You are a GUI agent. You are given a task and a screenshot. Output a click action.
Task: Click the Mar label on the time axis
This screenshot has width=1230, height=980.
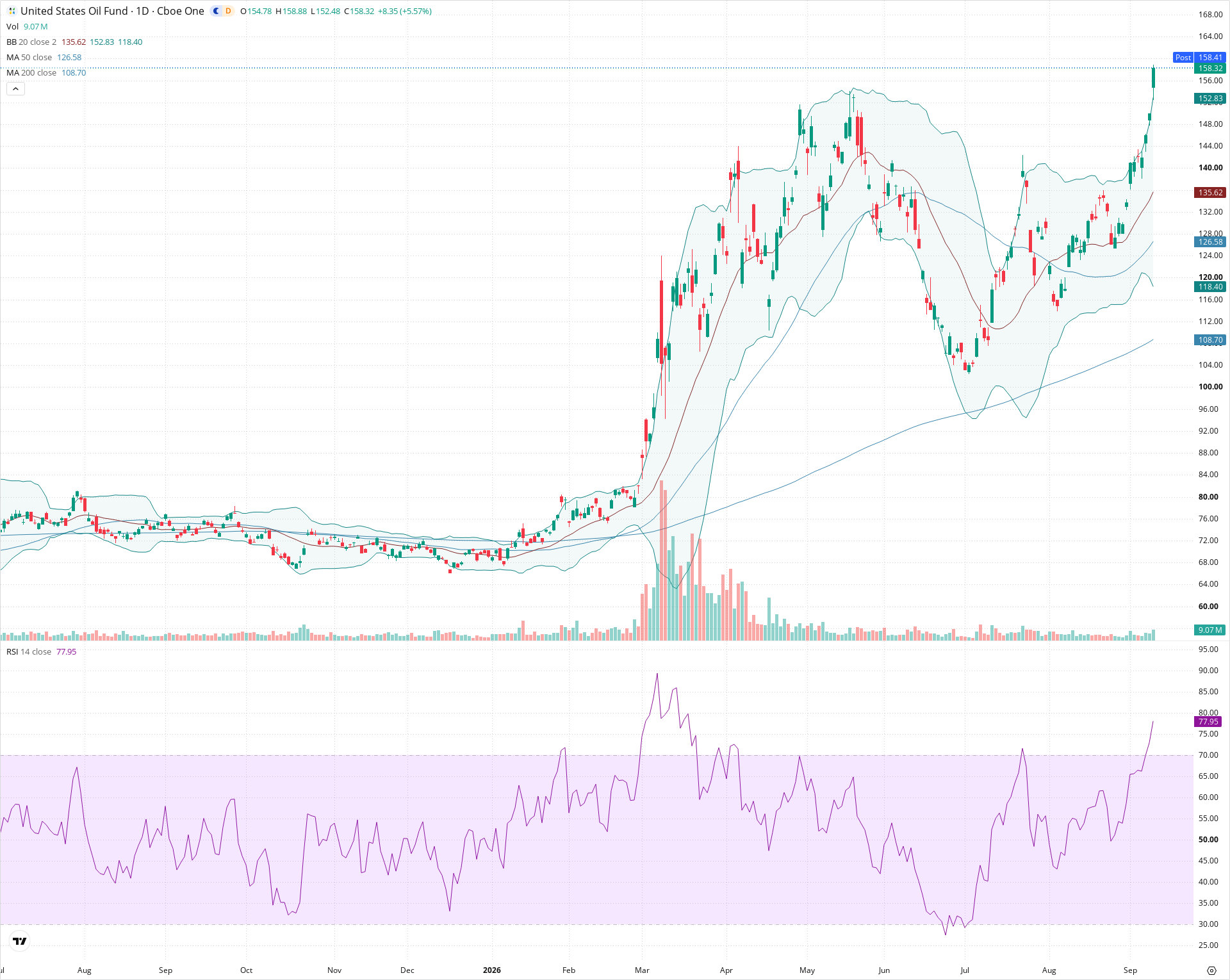coord(642,970)
